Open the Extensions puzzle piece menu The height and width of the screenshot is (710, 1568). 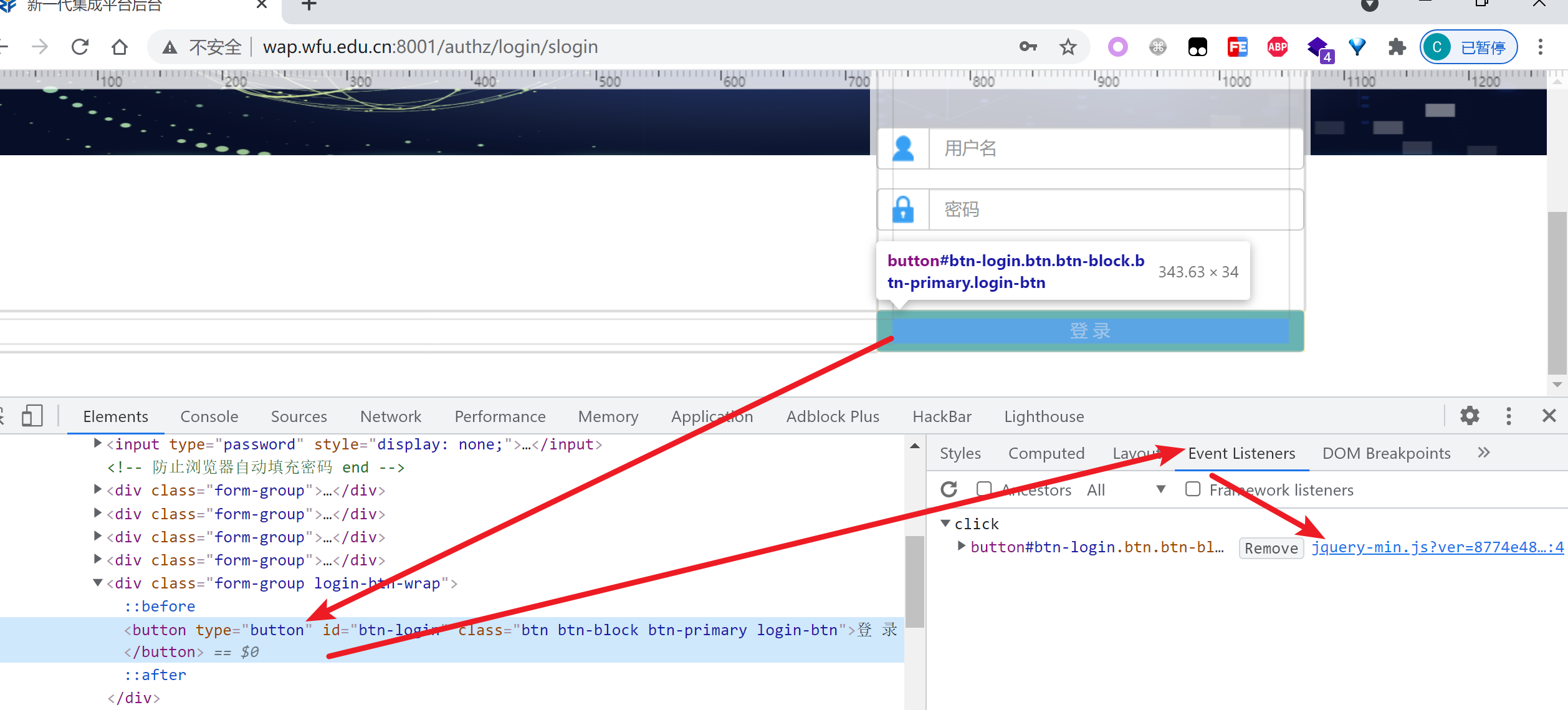point(1397,47)
